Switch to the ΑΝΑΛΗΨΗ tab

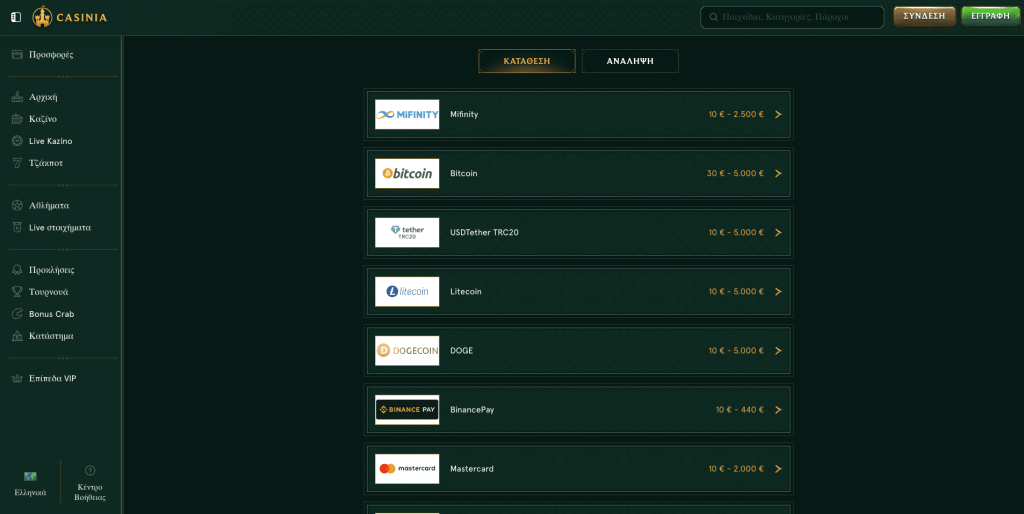(x=630, y=61)
